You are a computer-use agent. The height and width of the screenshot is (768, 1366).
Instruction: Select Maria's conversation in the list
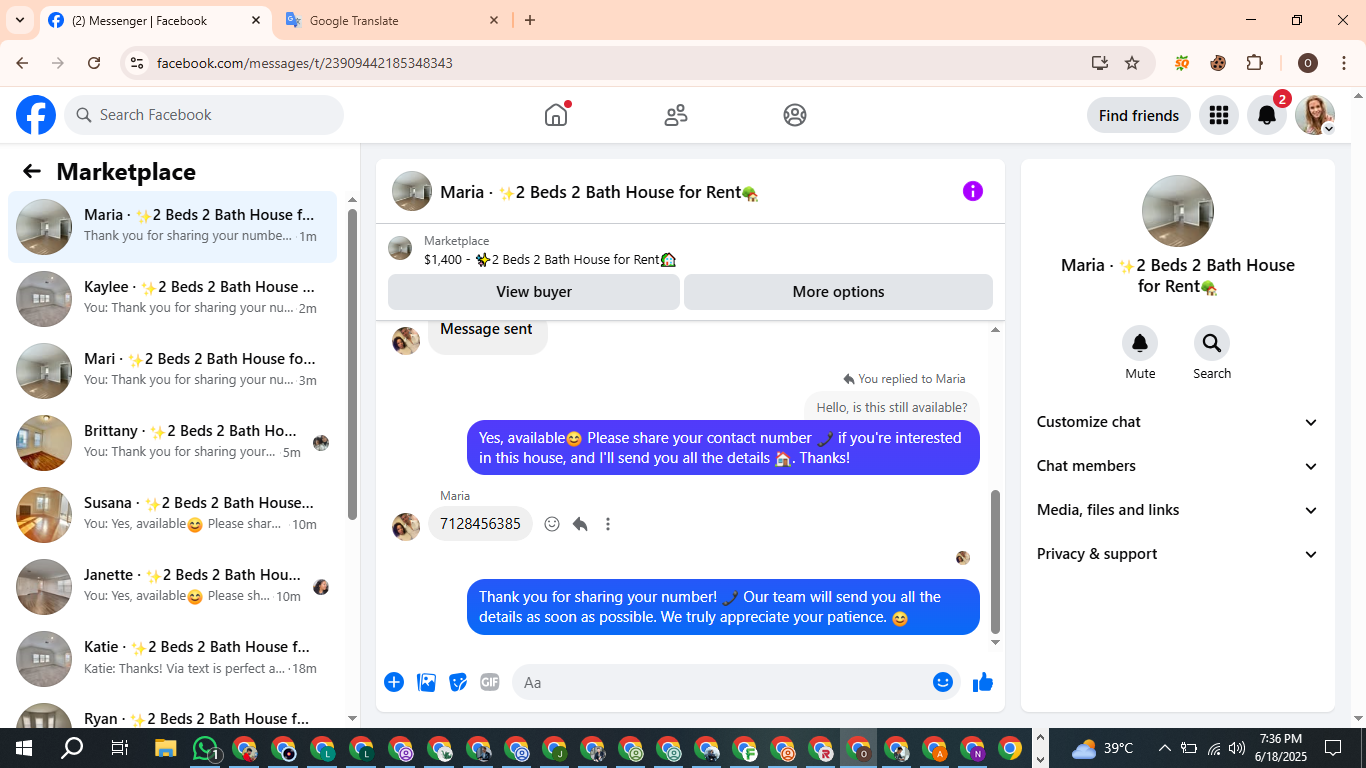[172, 226]
